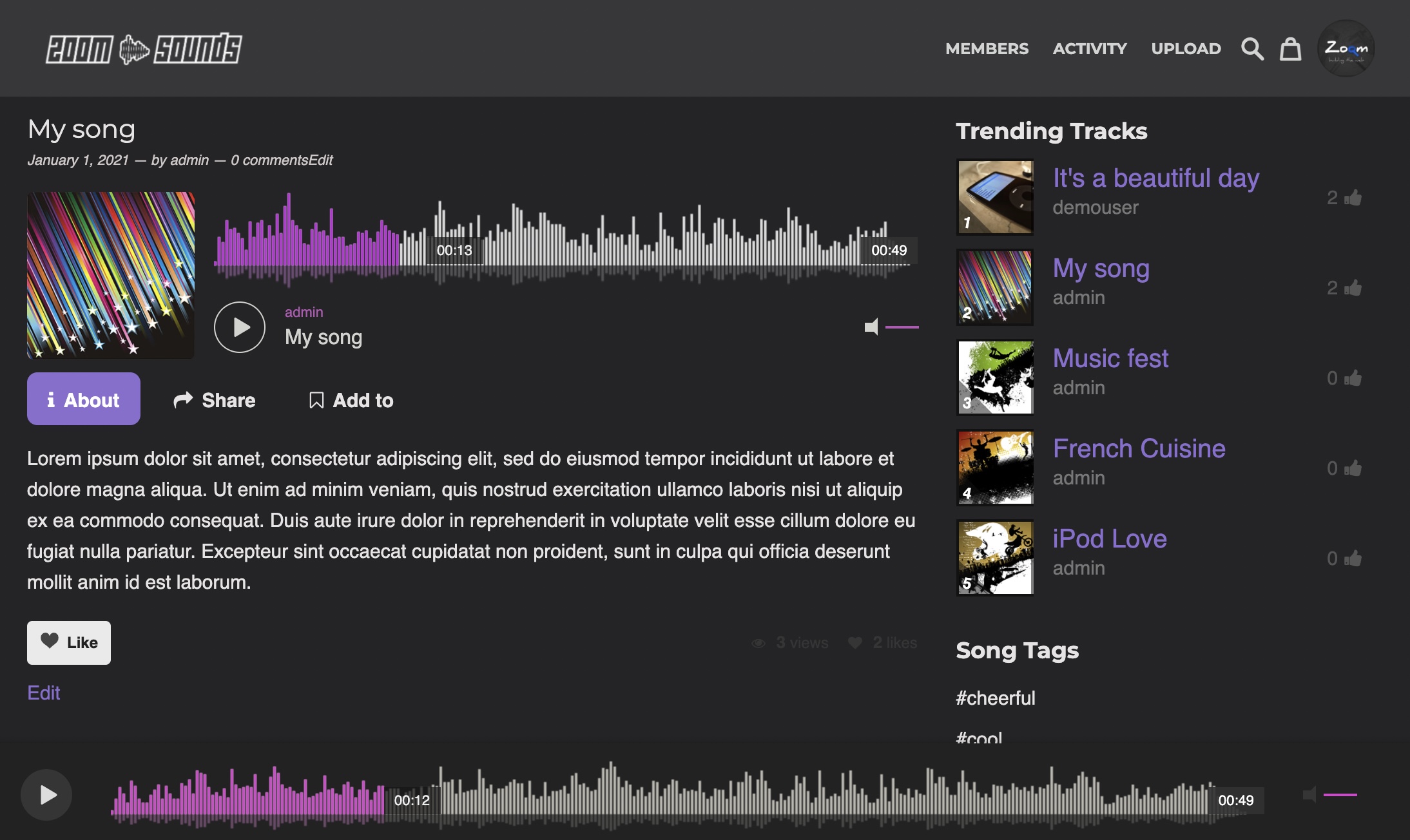Mute the footer player speaker icon

(x=1309, y=795)
